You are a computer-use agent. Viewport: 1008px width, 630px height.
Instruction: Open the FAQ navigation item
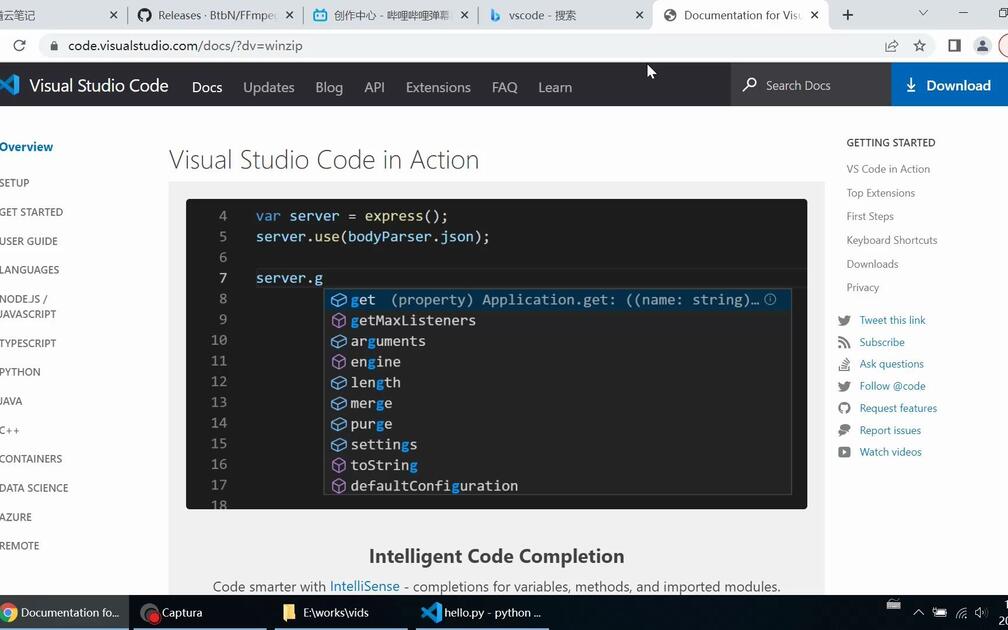tap(505, 87)
